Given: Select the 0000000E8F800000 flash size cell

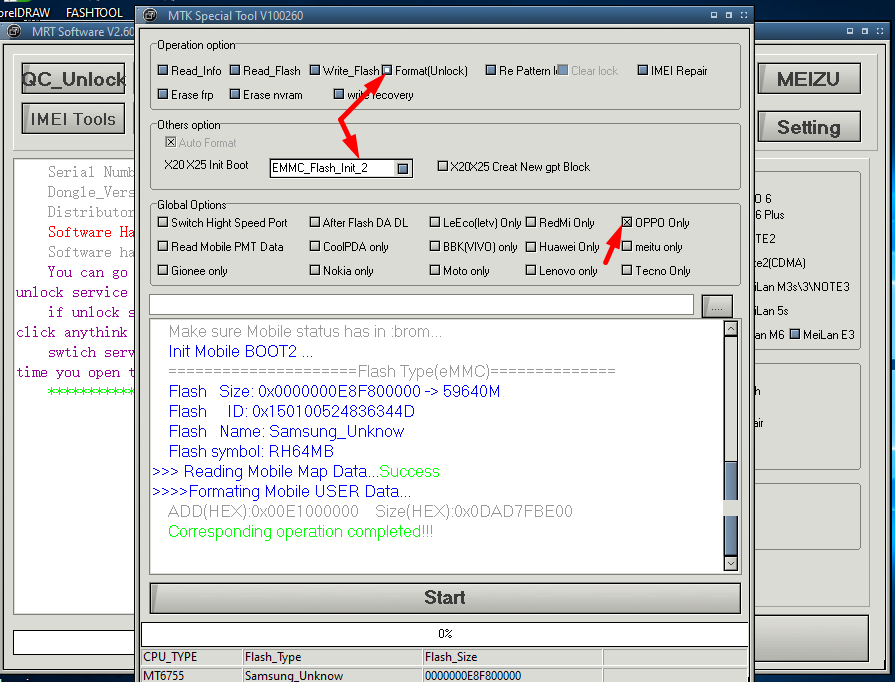Looking at the screenshot, I should click(513, 675).
